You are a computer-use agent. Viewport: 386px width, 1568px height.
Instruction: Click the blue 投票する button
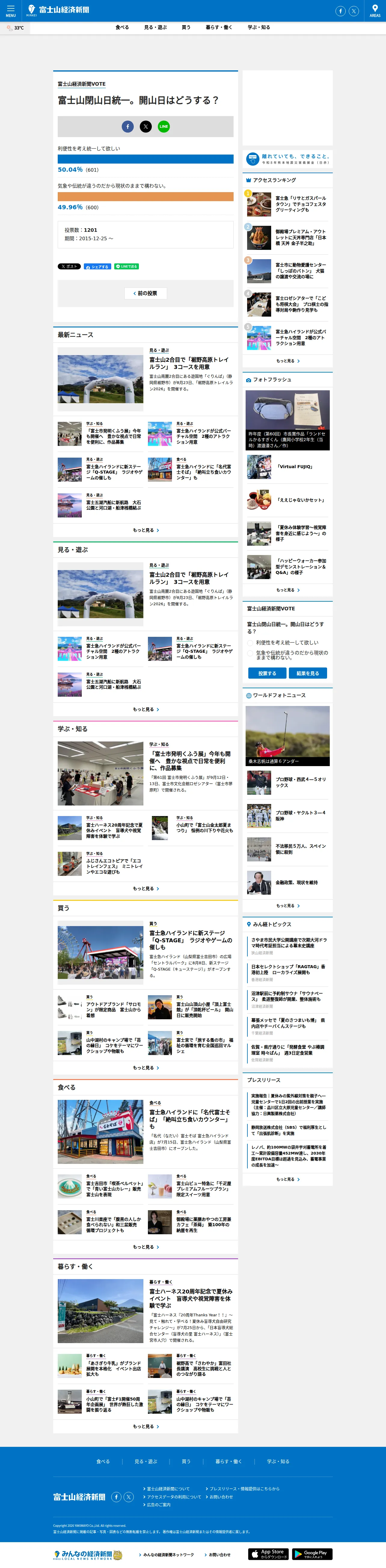click(267, 673)
